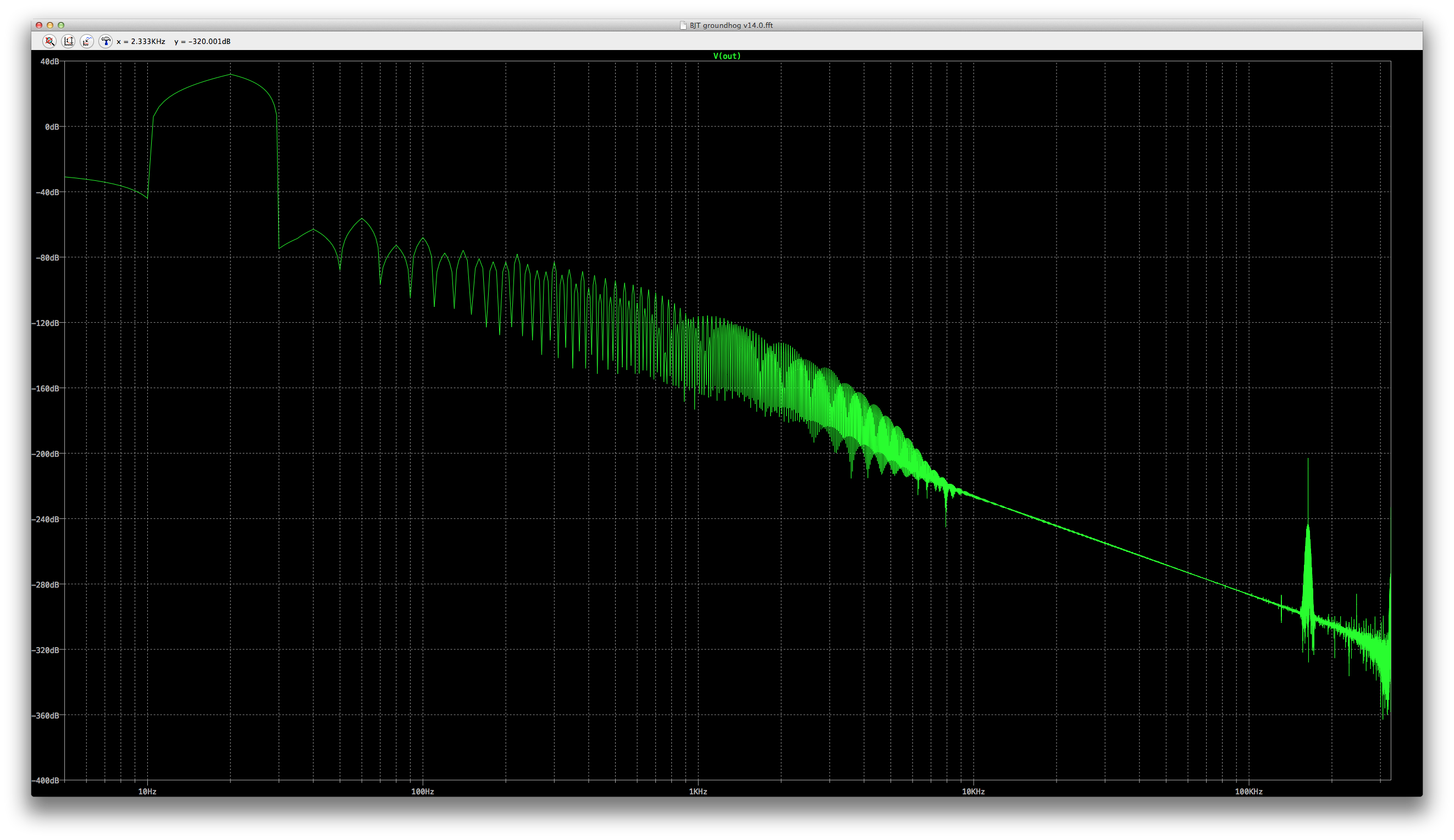Click the -320dB vertical axis label

(45, 650)
